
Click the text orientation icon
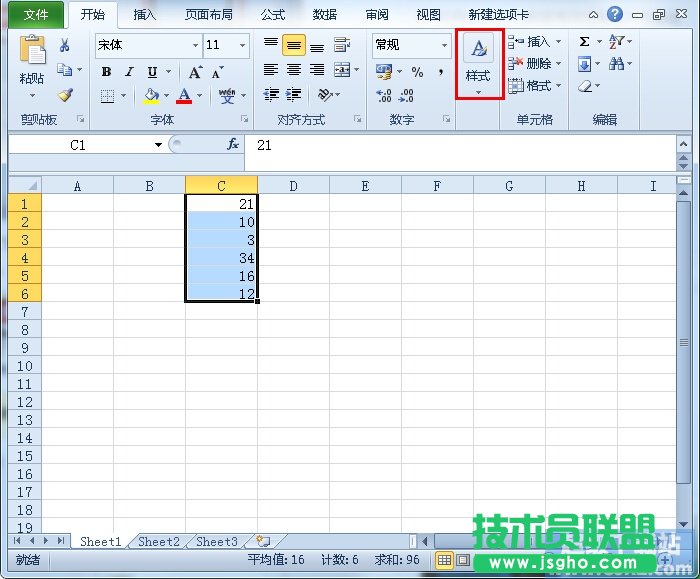[325, 95]
